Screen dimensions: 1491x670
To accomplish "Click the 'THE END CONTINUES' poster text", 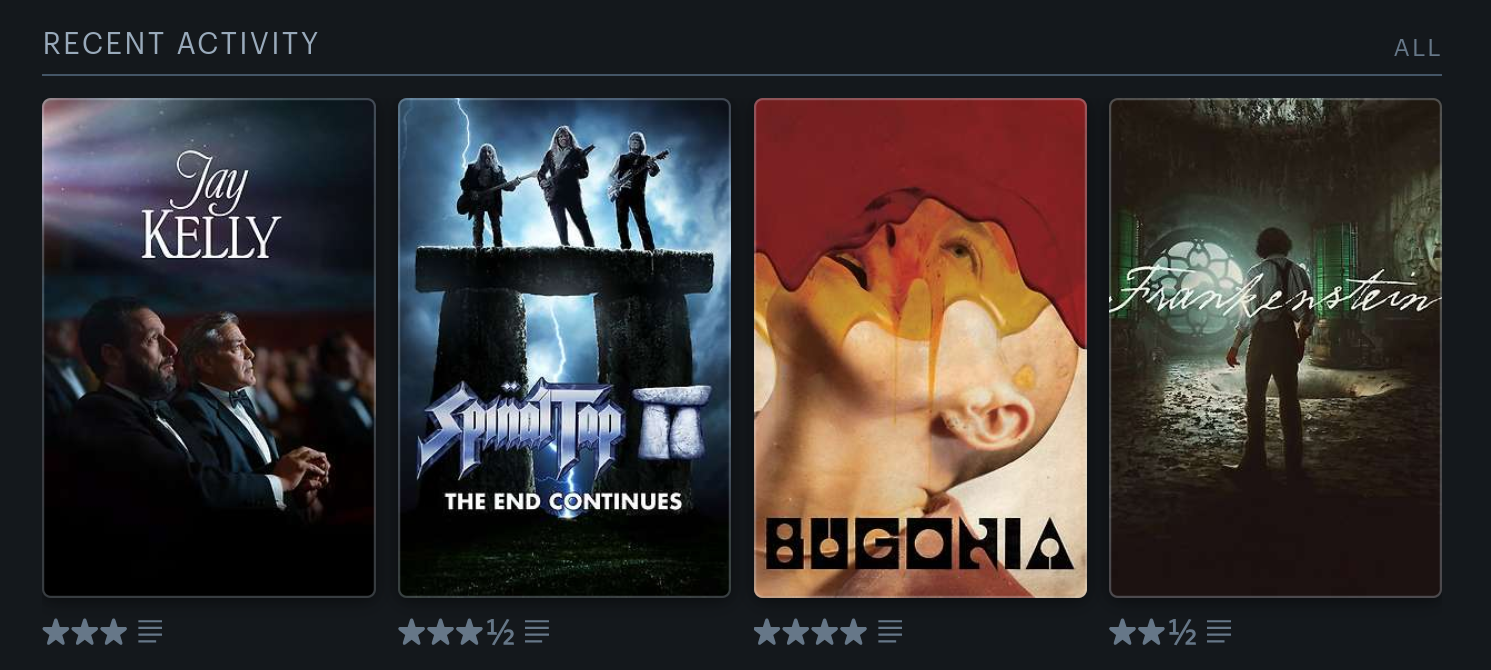I will click(563, 502).
